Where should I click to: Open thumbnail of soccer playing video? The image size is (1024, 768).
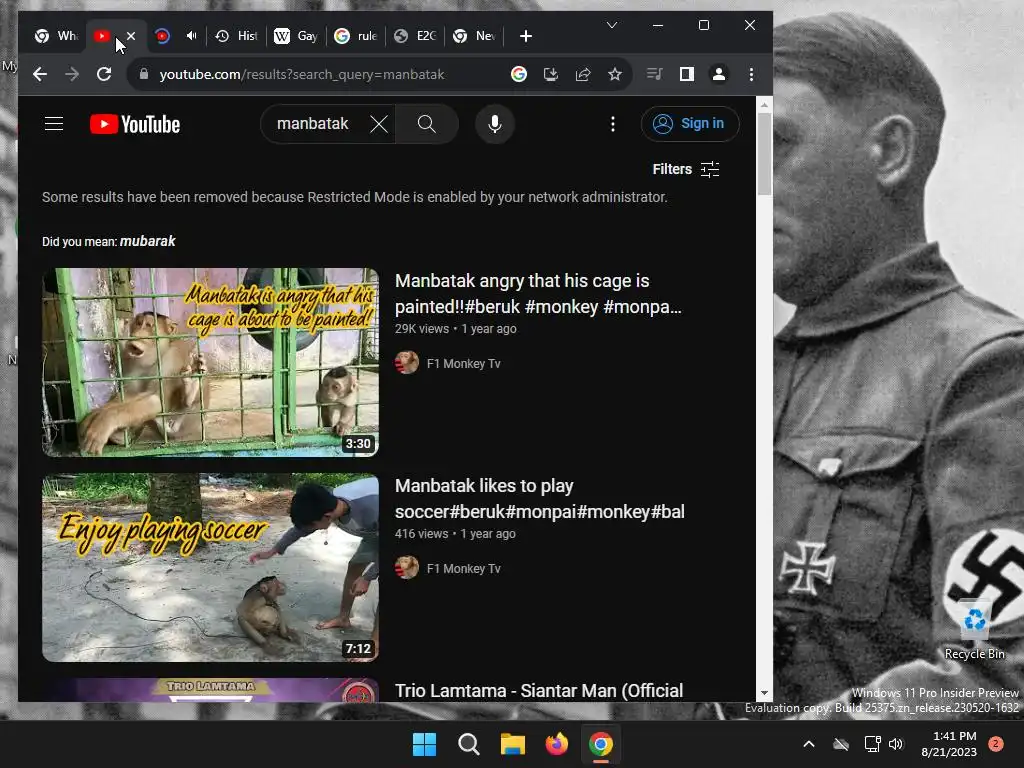click(x=210, y=567)
